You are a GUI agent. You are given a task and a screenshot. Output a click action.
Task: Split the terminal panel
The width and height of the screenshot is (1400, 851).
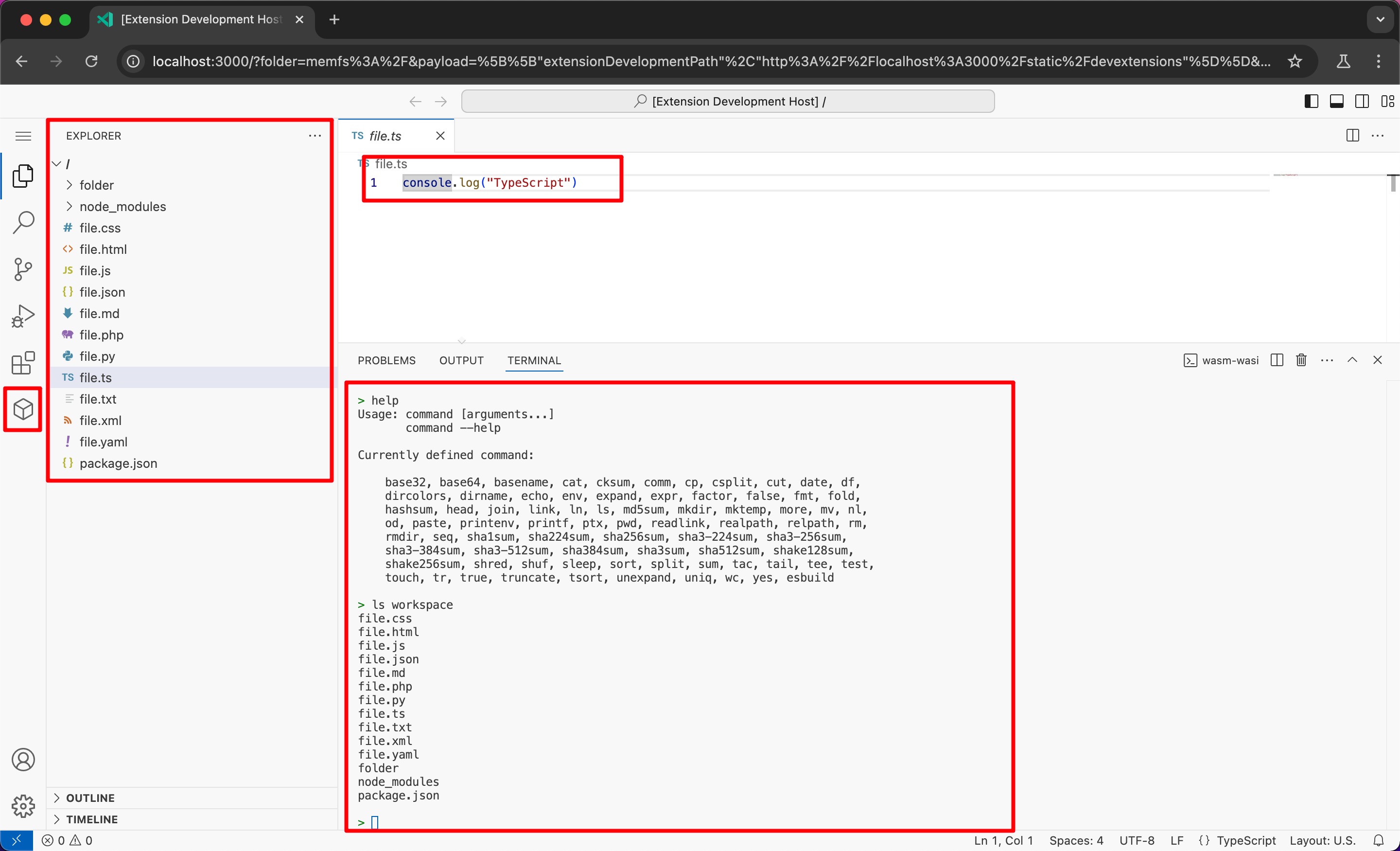1277,360
